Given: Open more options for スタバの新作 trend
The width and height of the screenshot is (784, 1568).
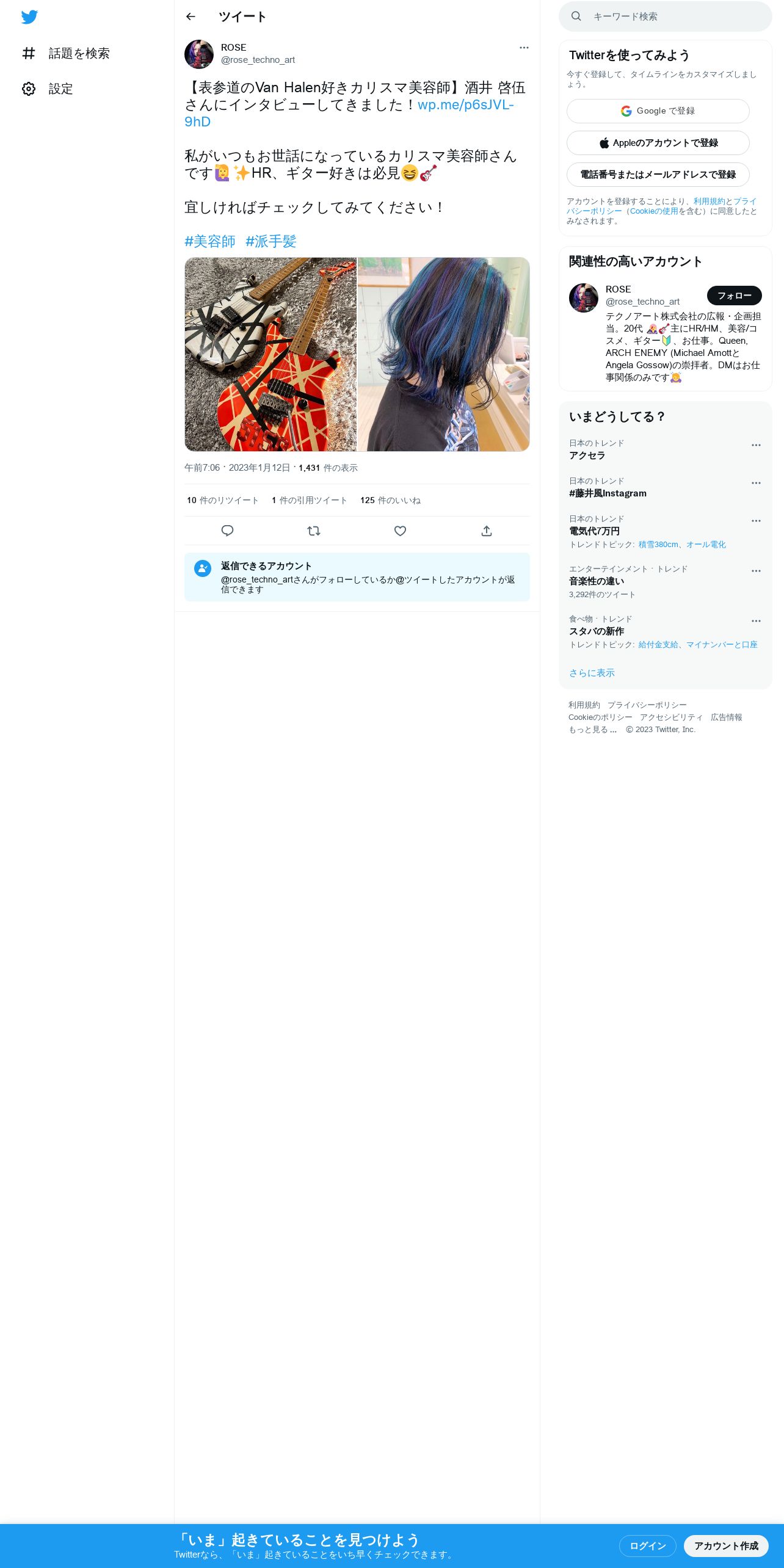Looking at the screenshot, I should 756,621.
